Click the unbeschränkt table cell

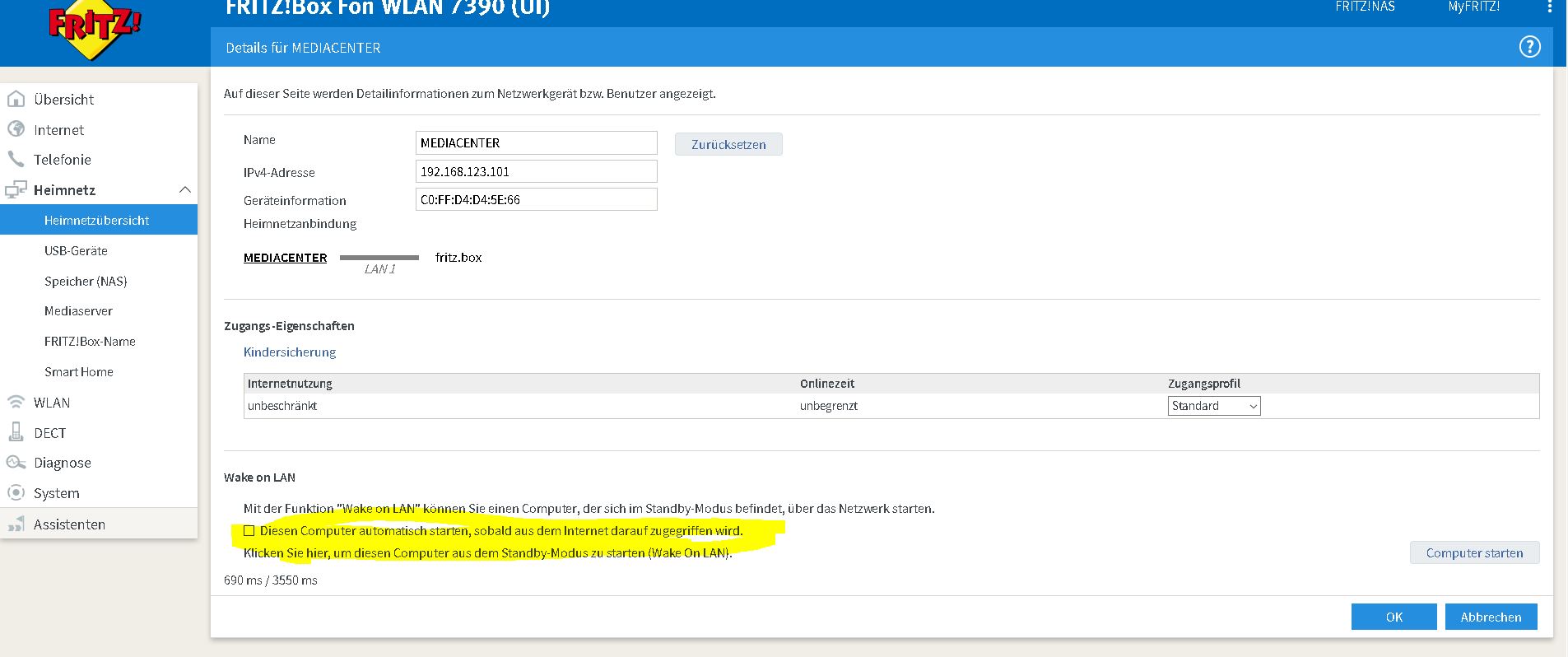coord(282,406)
